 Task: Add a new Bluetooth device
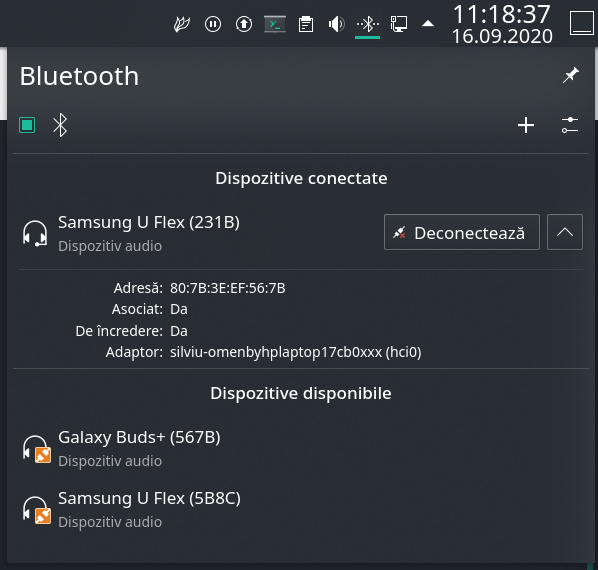(x=526, y=125)
